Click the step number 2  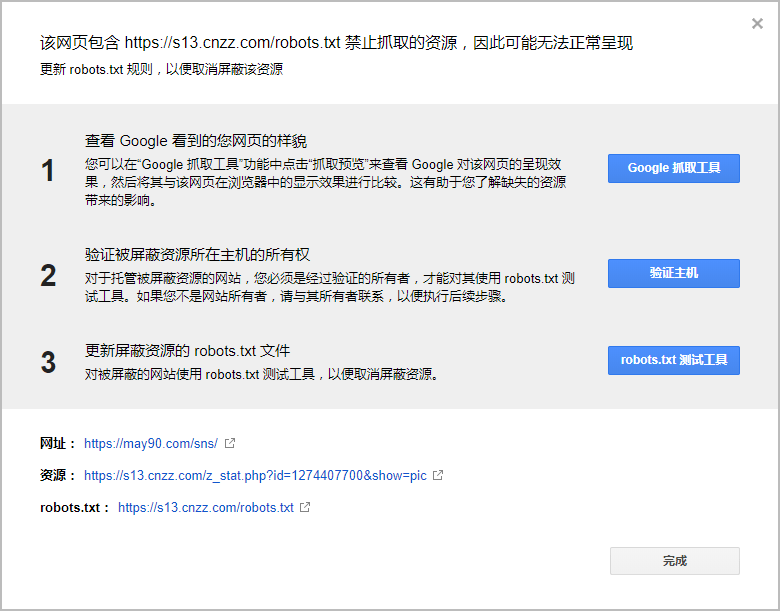click(x=48, y=275)
